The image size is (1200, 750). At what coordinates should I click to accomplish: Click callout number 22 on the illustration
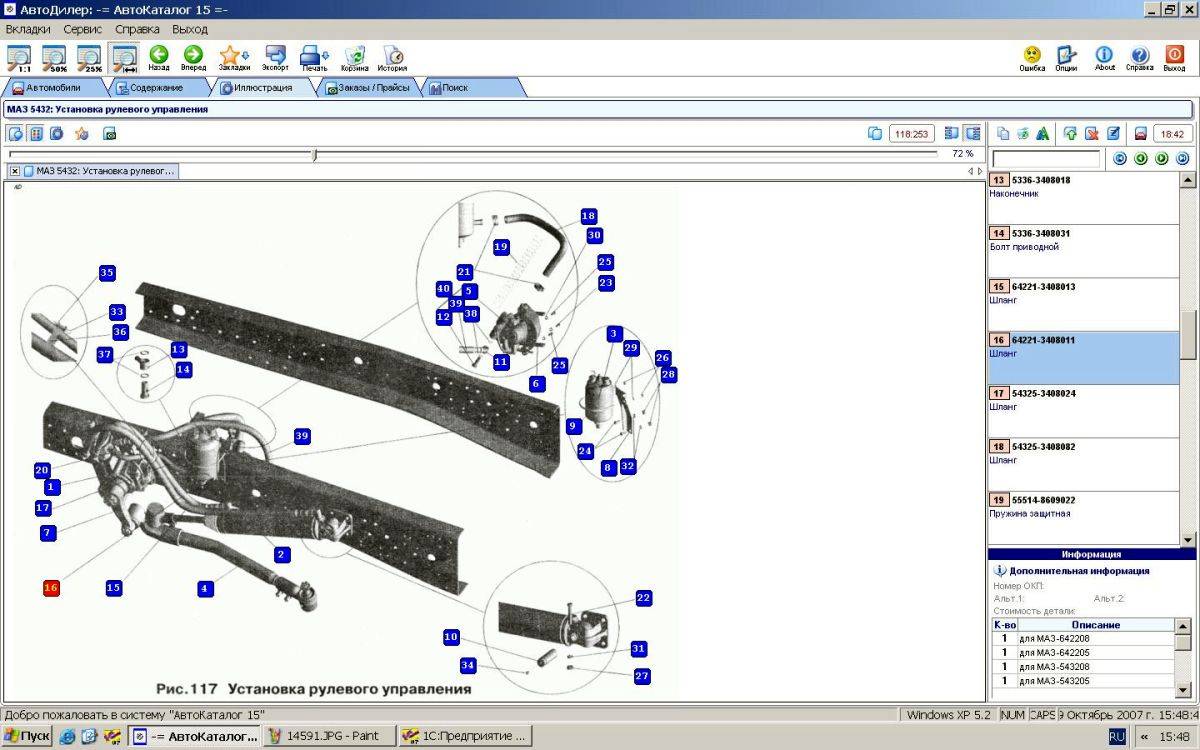coord(643,598)
